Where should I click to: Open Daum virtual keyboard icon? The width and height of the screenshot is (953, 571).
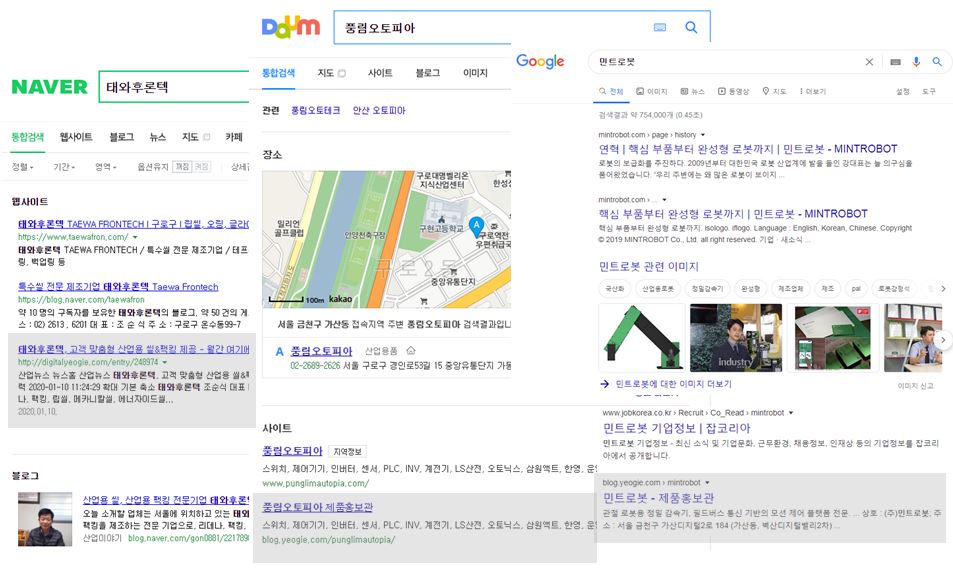[x=660, y=27]
